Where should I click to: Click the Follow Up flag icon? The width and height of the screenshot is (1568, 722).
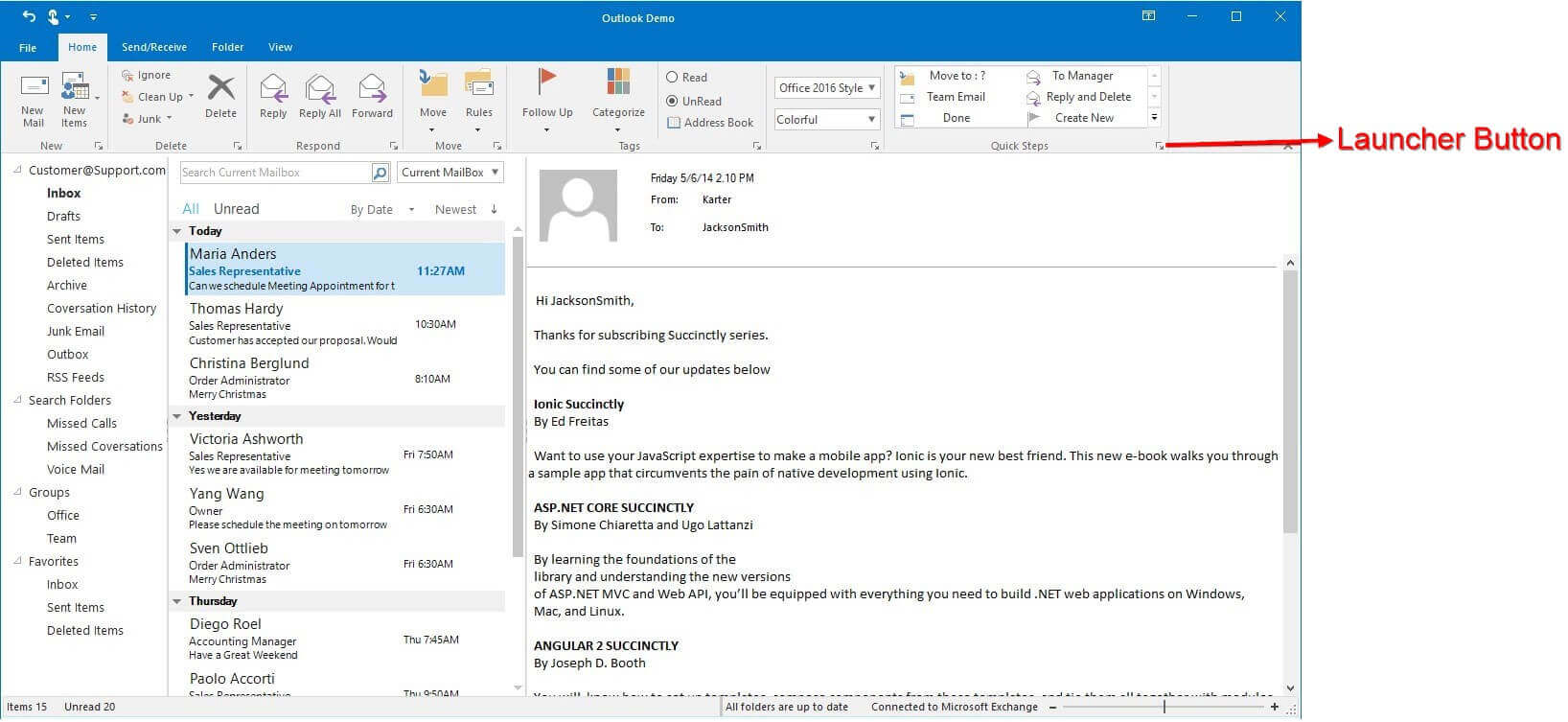point(547,84)
